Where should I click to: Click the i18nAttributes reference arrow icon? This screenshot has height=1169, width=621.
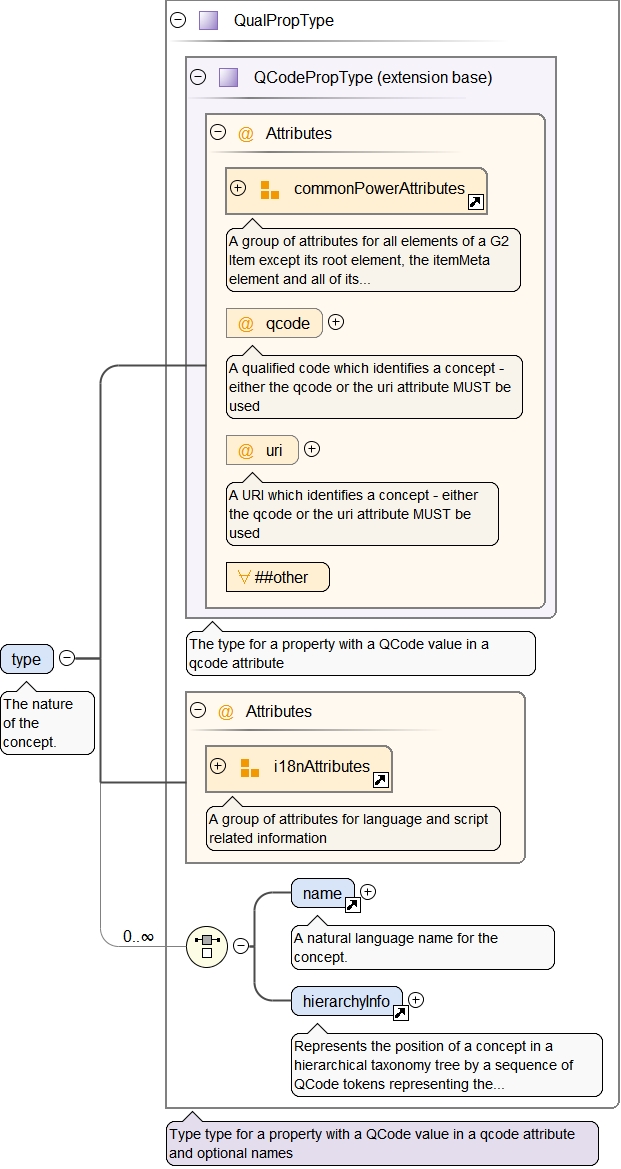pos(380,780)
